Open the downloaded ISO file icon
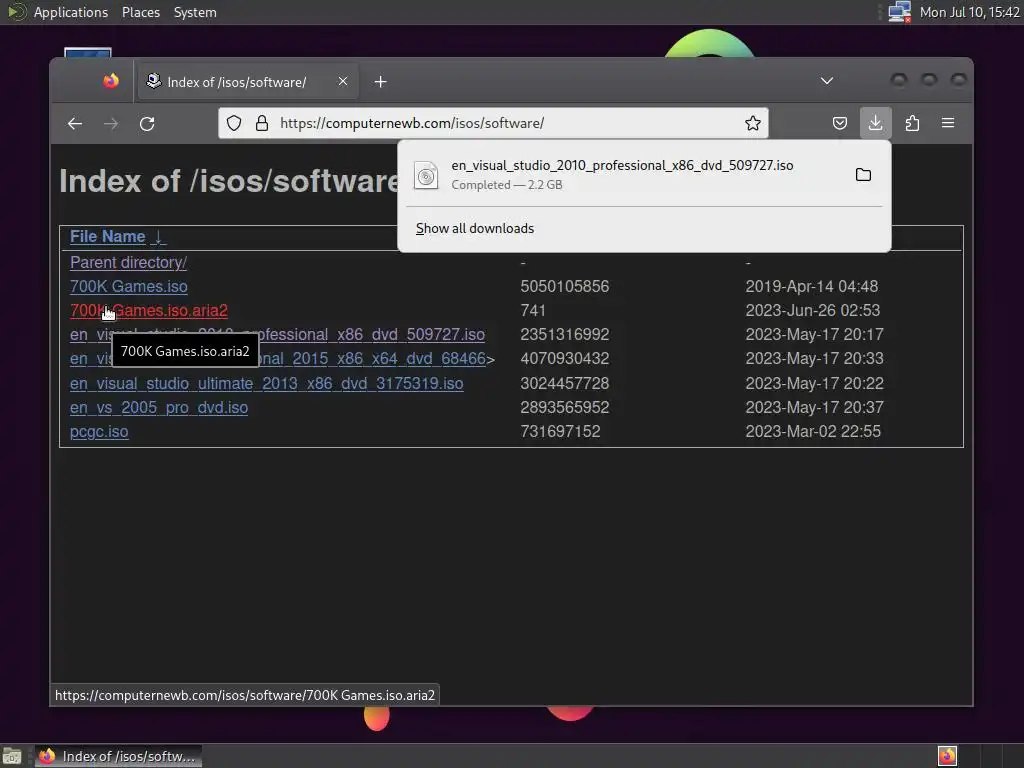Viewport: 1024px width, 768px height. [x=426, y=175]
